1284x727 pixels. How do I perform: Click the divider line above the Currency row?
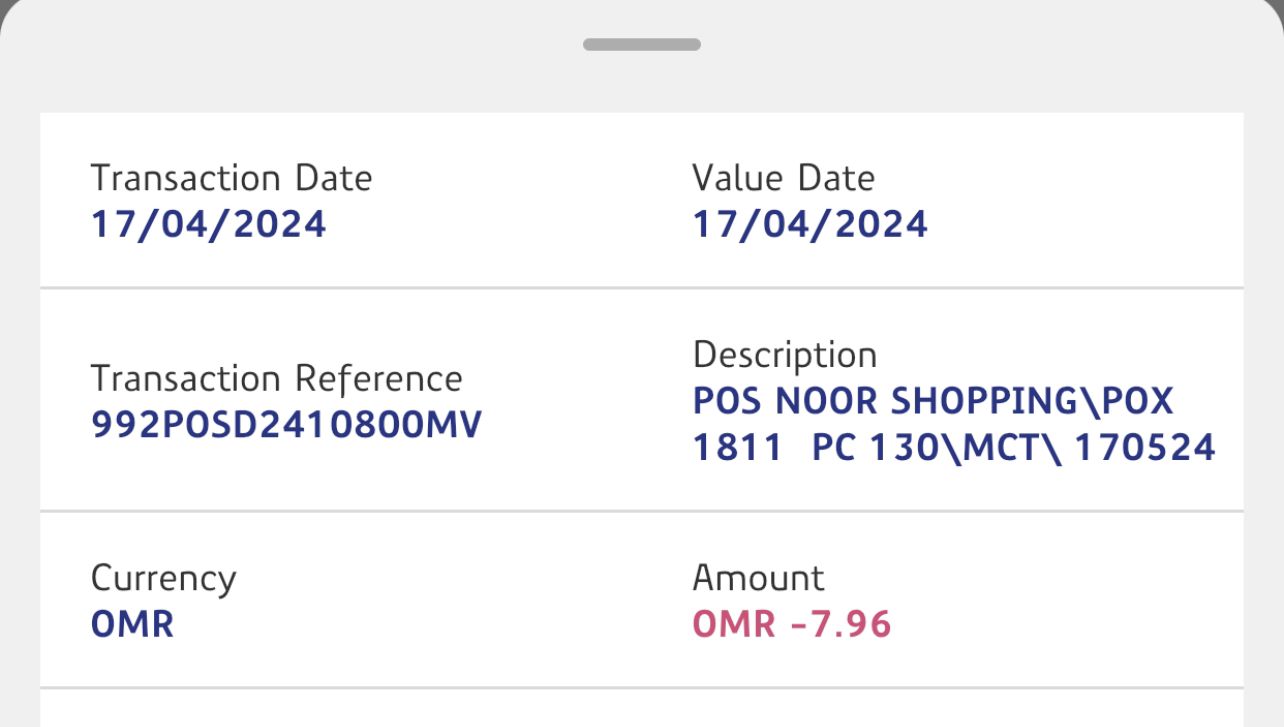click(640, 511)
